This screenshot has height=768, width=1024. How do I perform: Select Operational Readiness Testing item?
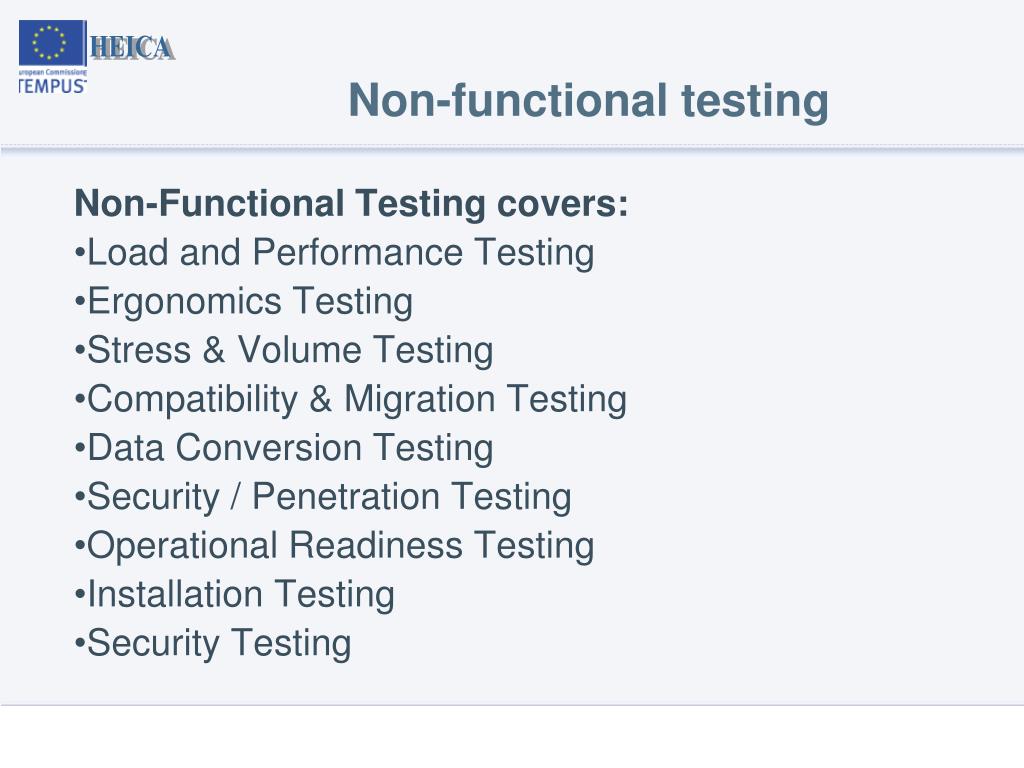(334, 545)
